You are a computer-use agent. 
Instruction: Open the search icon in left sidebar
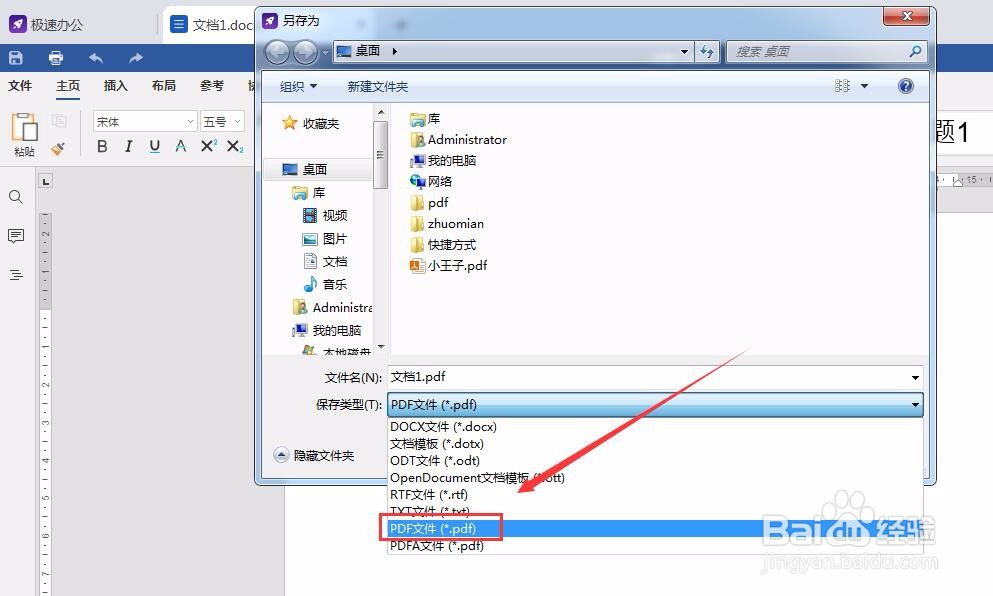click(15, 197)
